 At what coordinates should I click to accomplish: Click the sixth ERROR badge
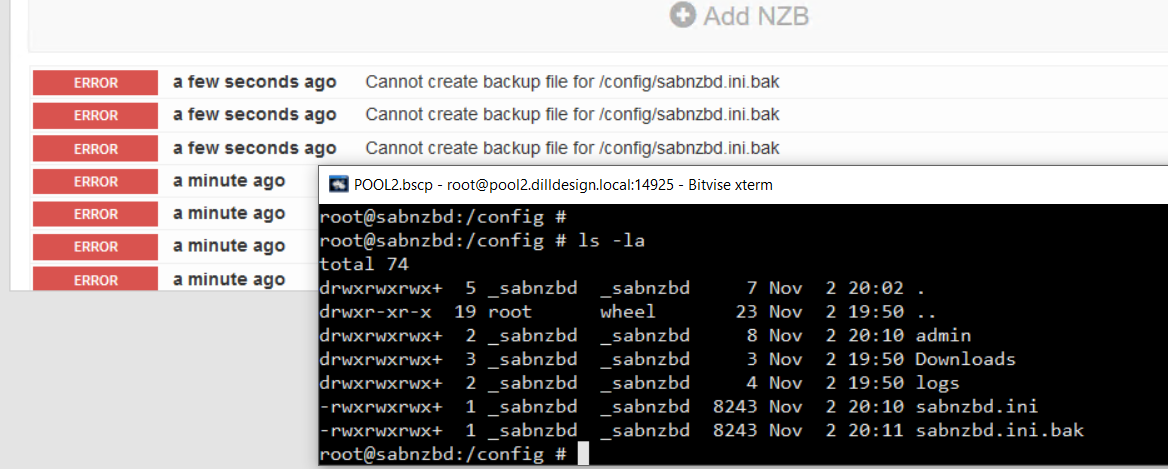coord(95,247)
